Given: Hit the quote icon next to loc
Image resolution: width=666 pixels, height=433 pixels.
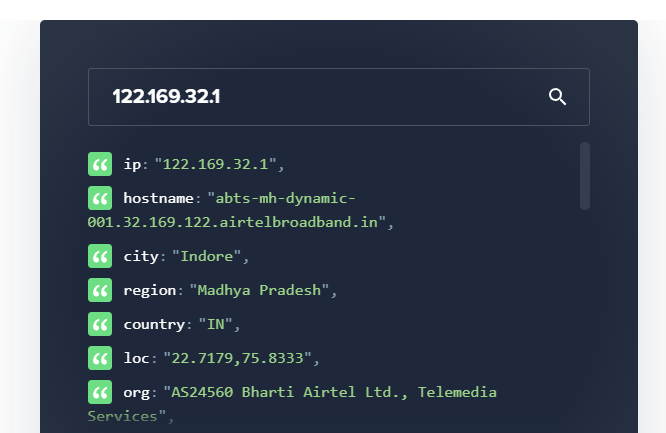Looking at the screenshot, I should [100, 358].
